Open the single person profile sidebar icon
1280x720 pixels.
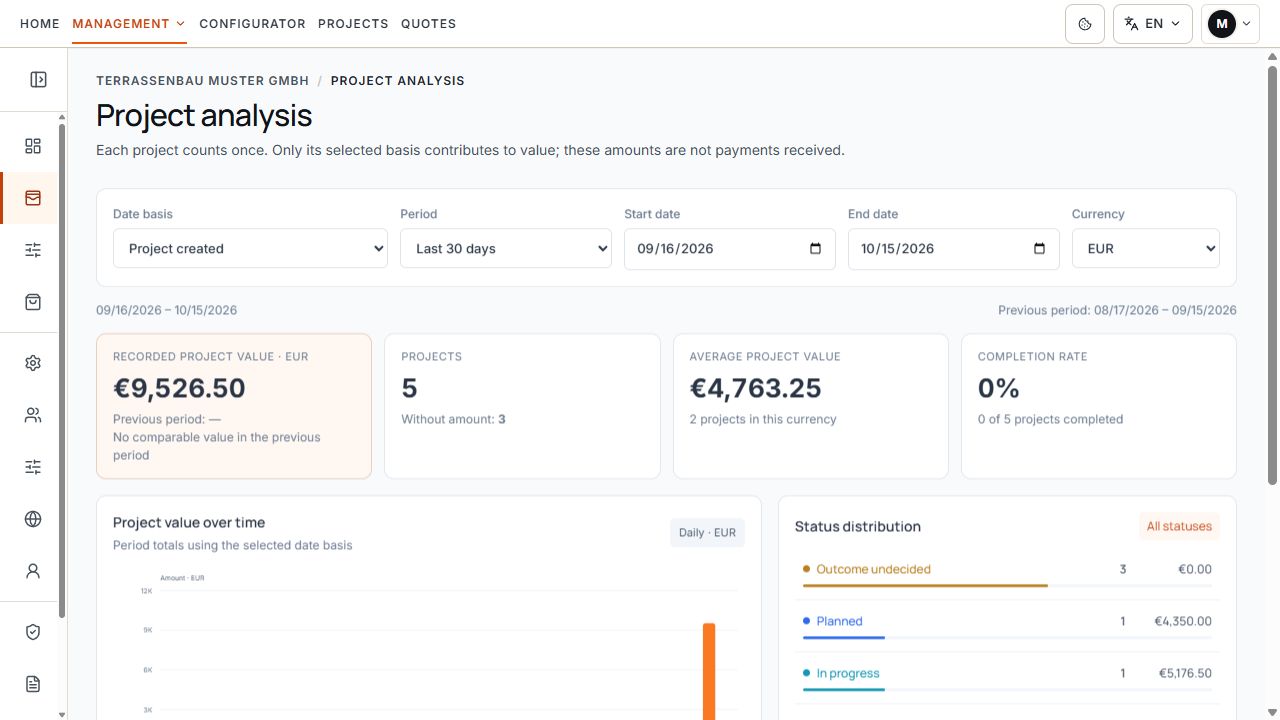click(33, 571)
